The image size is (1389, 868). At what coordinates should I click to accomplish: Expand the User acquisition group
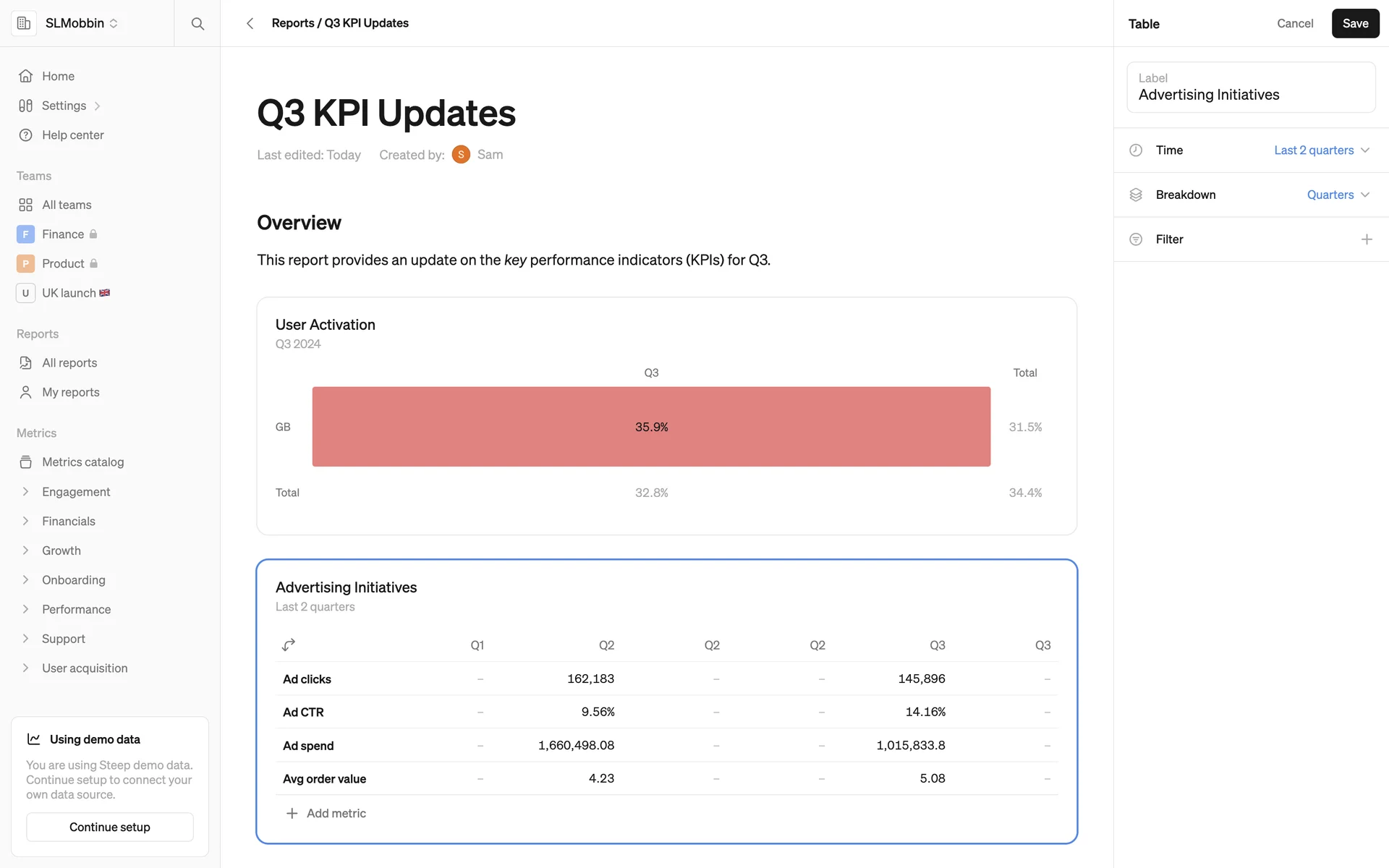point(84,668)
